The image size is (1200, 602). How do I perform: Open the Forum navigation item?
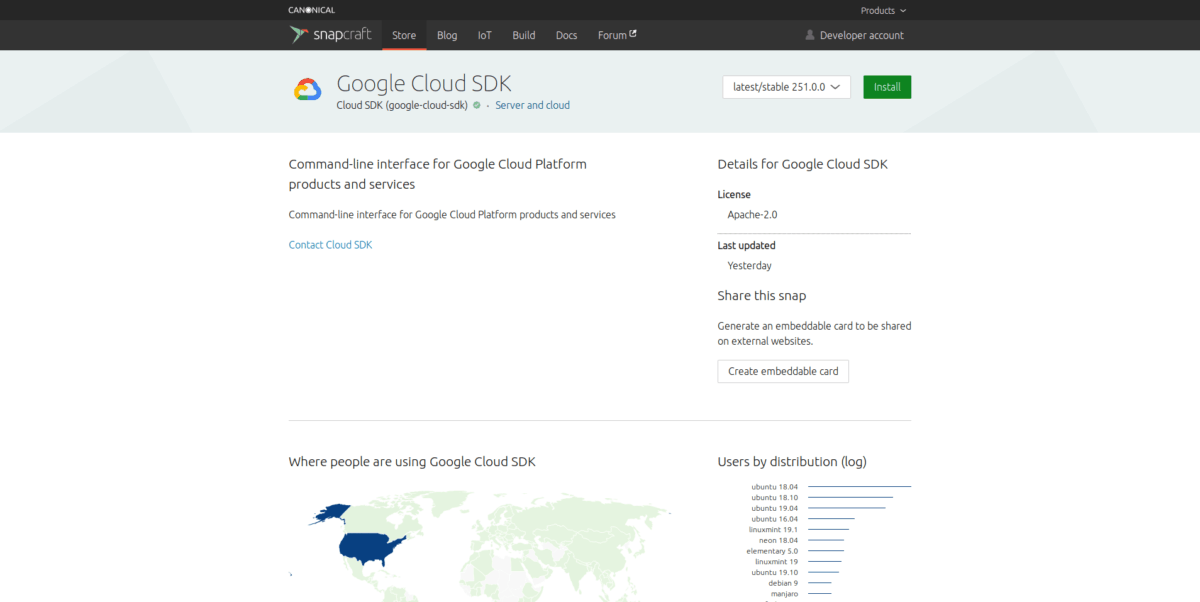[617, 35]
